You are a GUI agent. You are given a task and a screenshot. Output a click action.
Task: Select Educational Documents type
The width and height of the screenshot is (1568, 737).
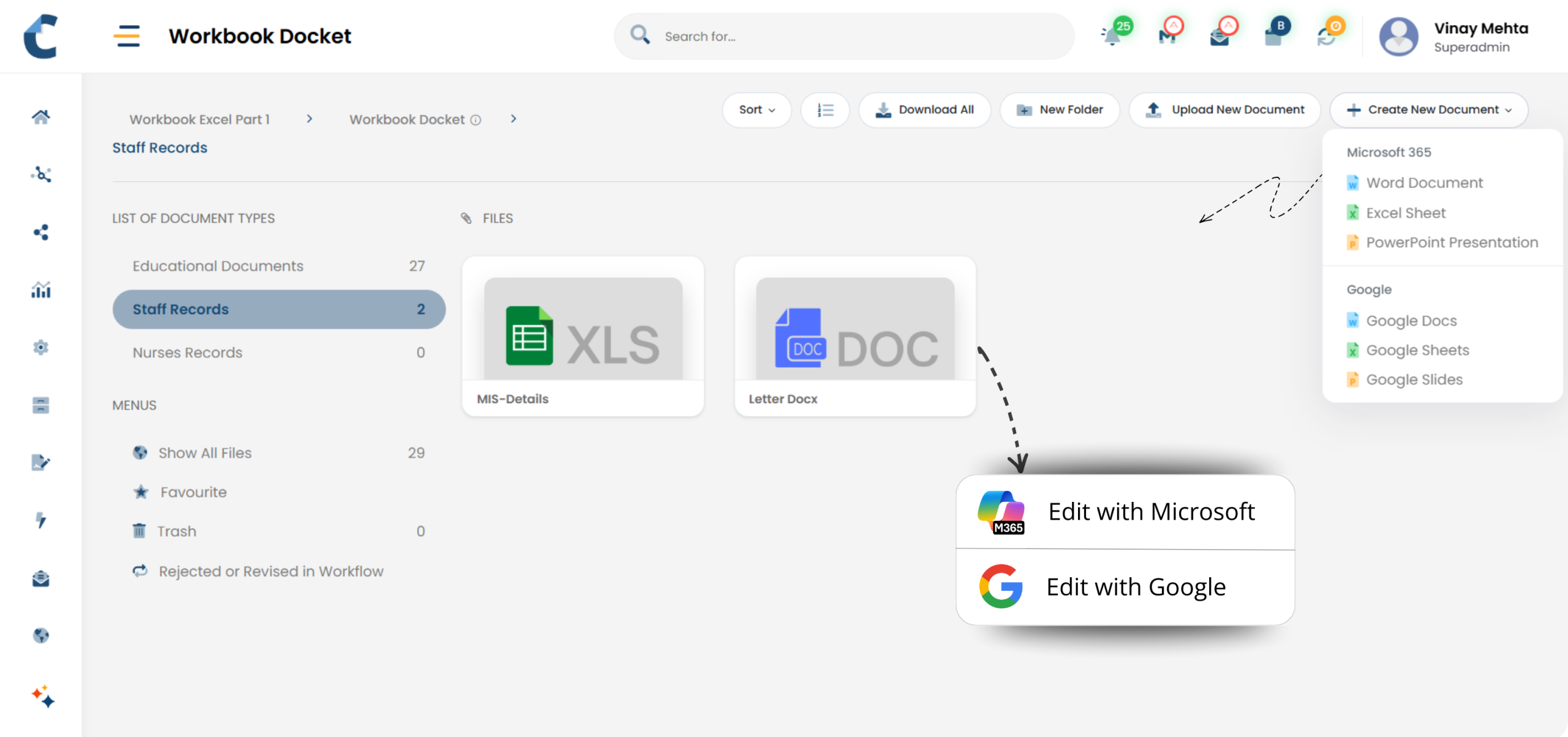click(x=218, y=266)
